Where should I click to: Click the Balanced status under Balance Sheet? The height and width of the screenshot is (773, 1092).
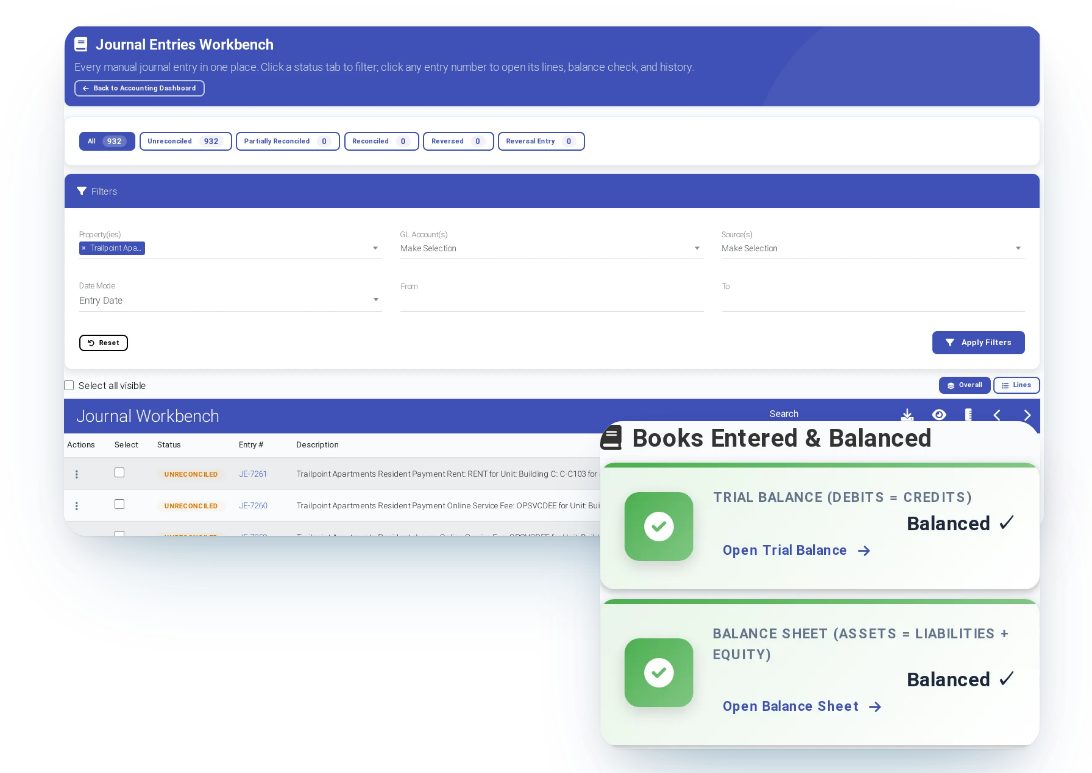pos(960,680)
